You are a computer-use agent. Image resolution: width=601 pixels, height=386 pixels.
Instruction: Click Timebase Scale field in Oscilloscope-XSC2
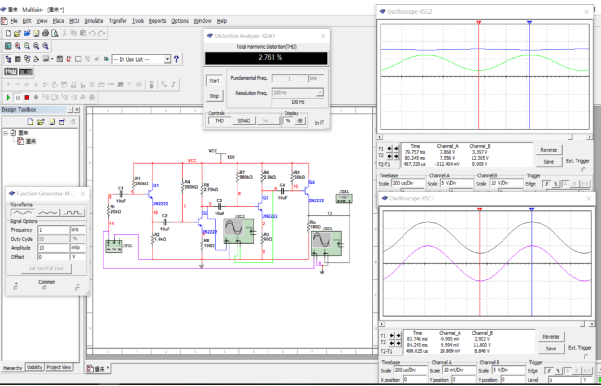coord(408,183)
